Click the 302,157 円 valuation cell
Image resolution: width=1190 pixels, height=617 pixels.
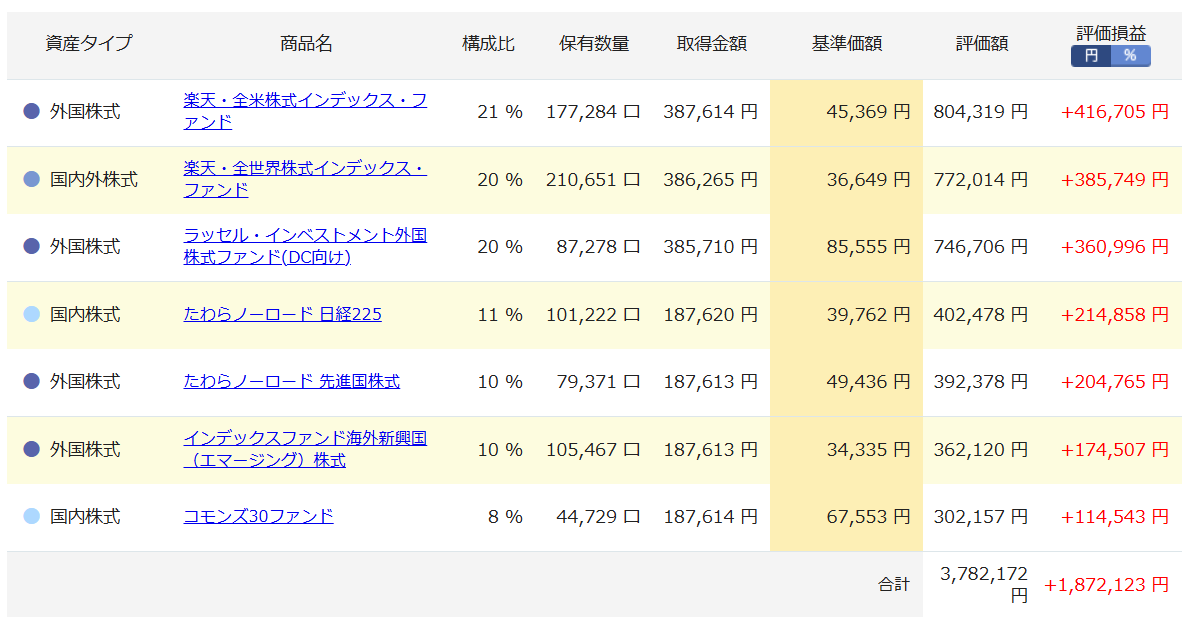click(981, 516)
